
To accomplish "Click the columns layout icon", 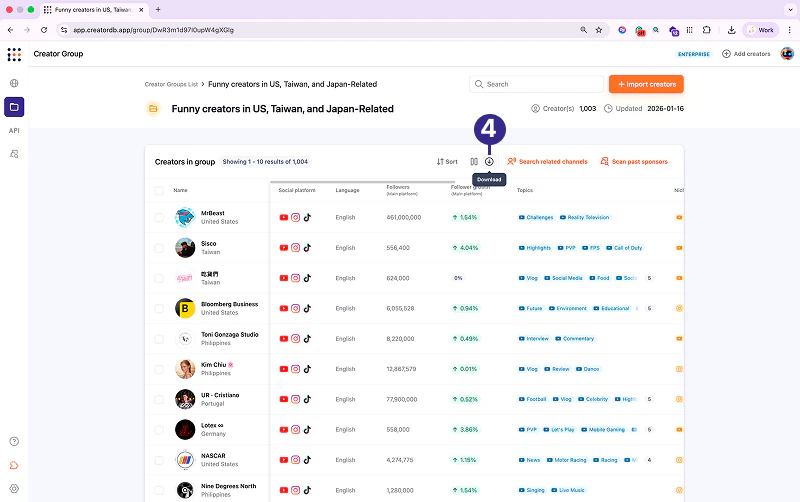I will [474, 162].
